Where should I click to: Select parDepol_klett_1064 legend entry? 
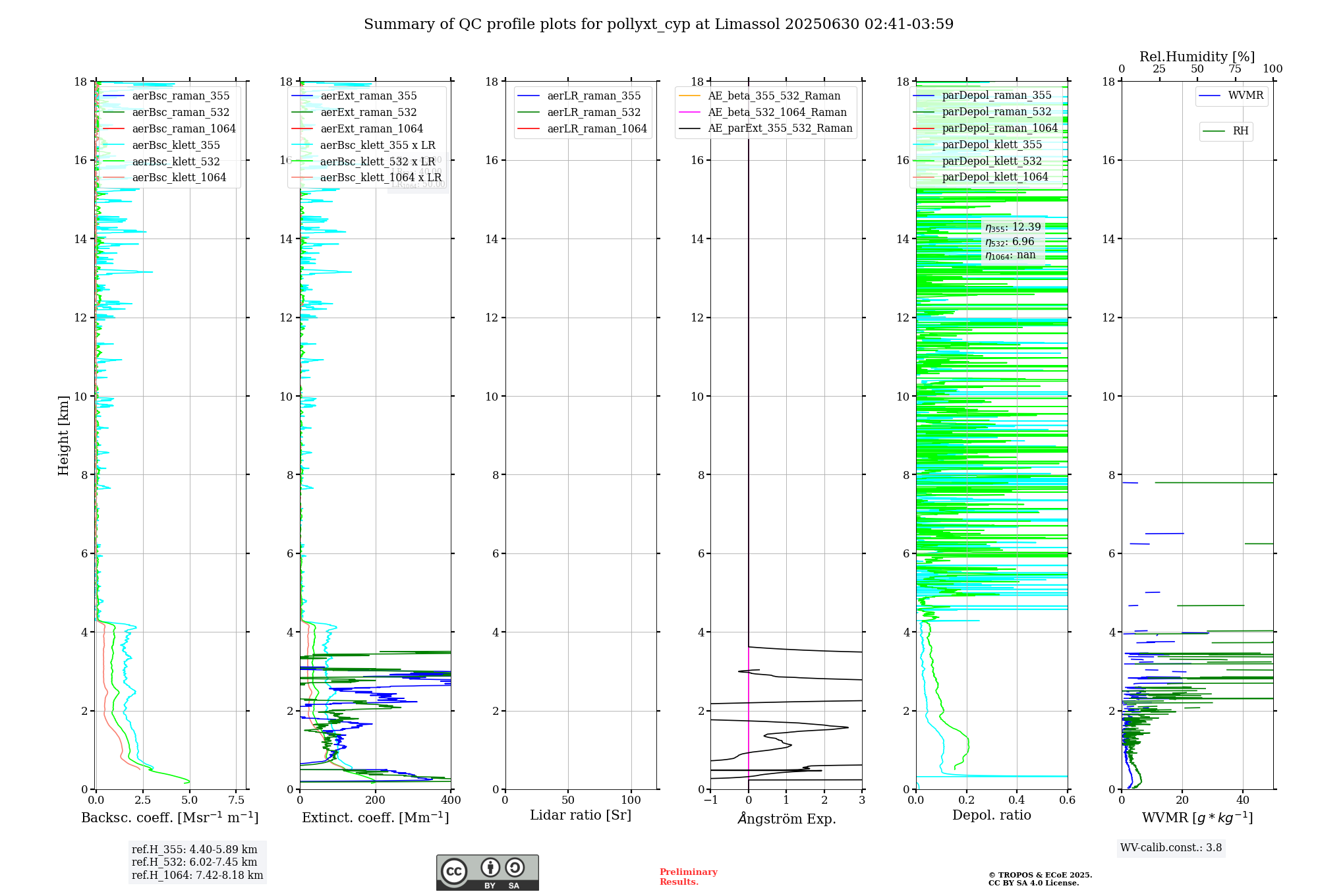coord(981,177)
